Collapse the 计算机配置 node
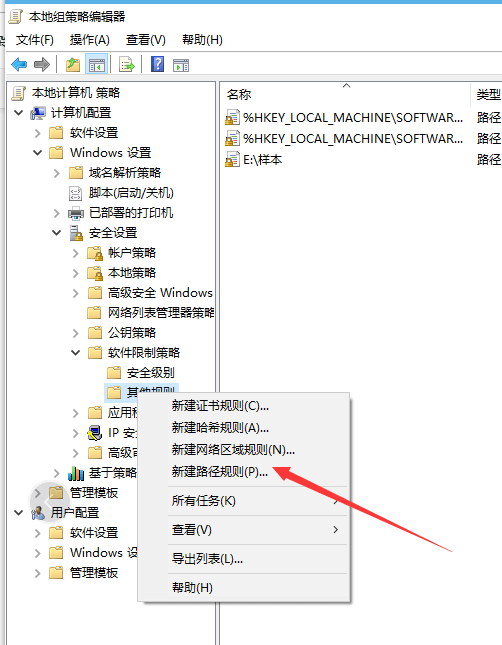The image size is (502, 645). tap(19, 113)
